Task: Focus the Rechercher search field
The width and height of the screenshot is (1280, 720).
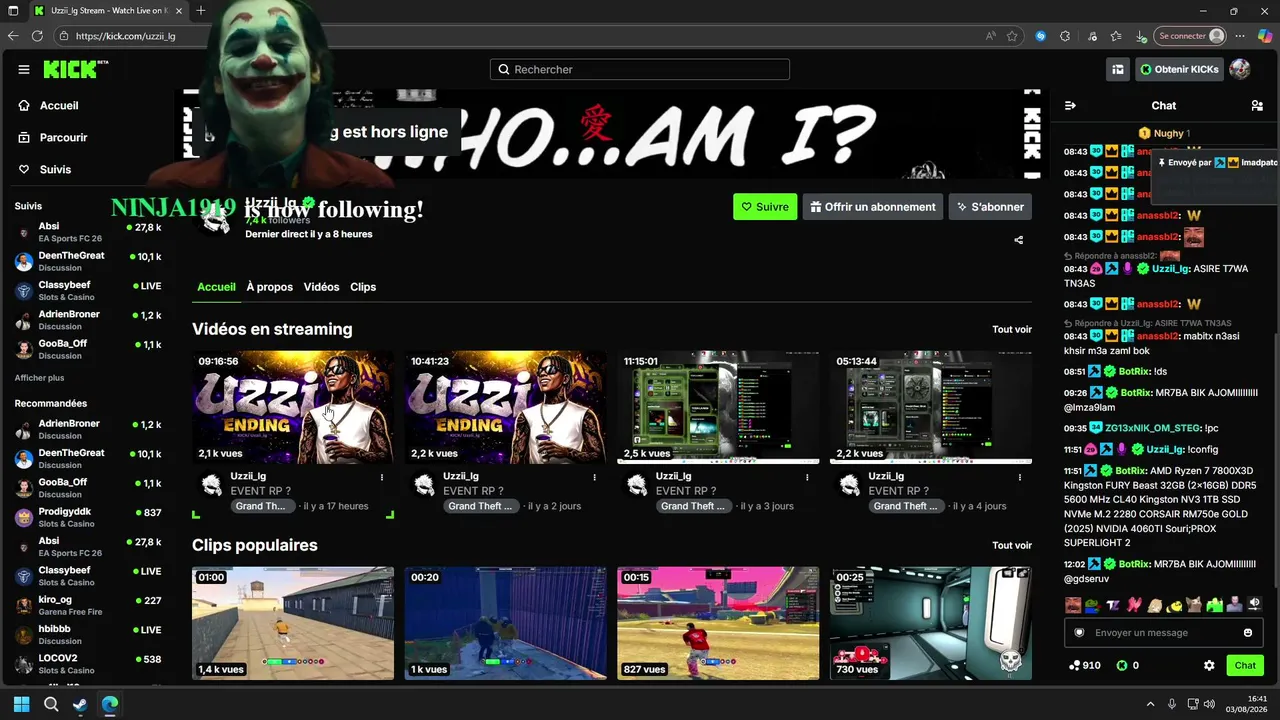Action: [640, 70]
